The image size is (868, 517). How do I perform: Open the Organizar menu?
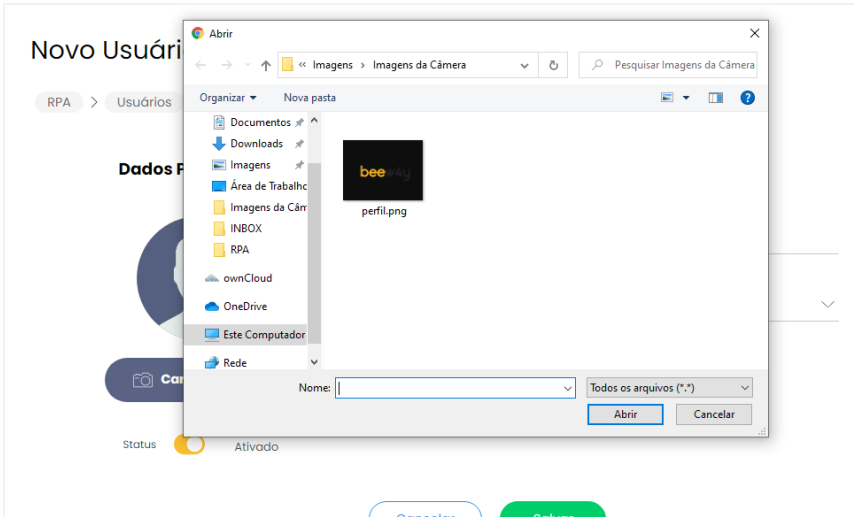[x=228, y=97]
